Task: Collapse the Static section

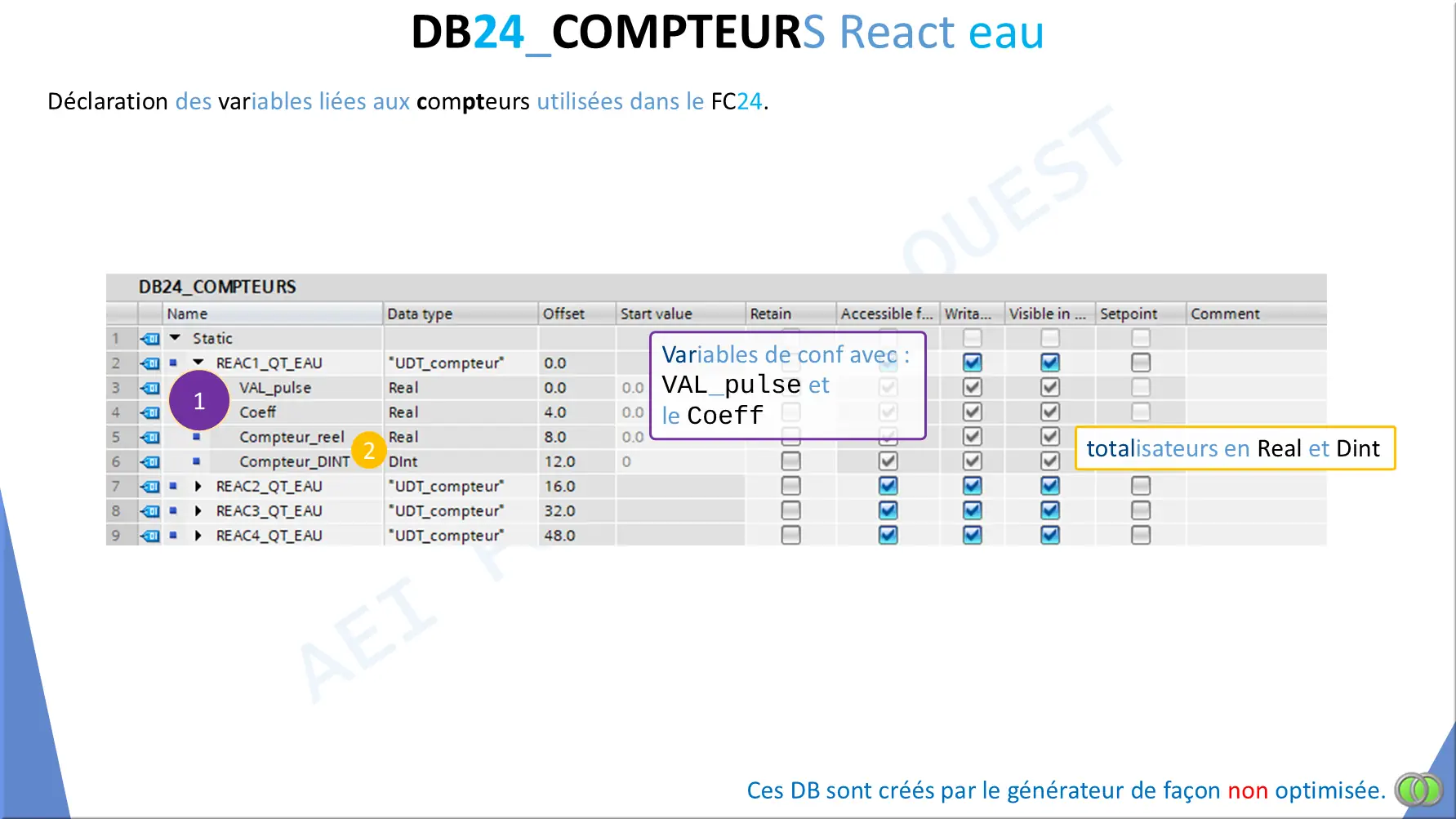Action: [x=175, y=337]
